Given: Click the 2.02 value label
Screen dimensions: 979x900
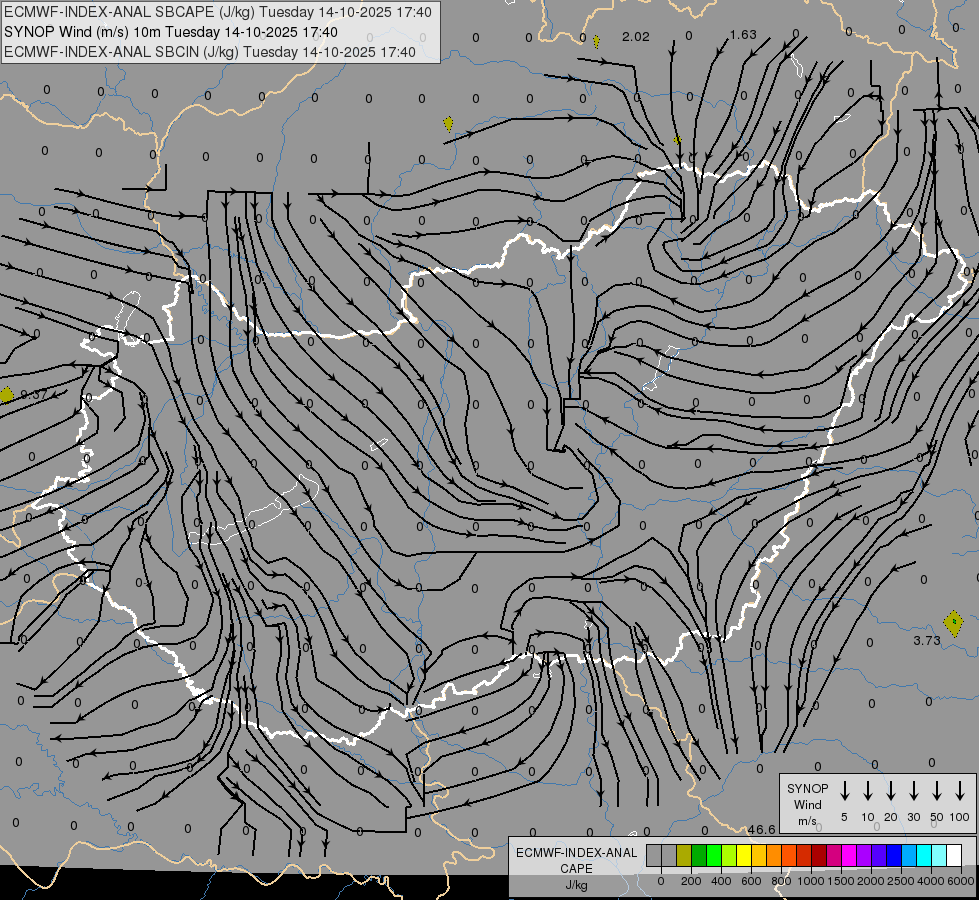Looking at the screenshot, I should tap(636, 37).
